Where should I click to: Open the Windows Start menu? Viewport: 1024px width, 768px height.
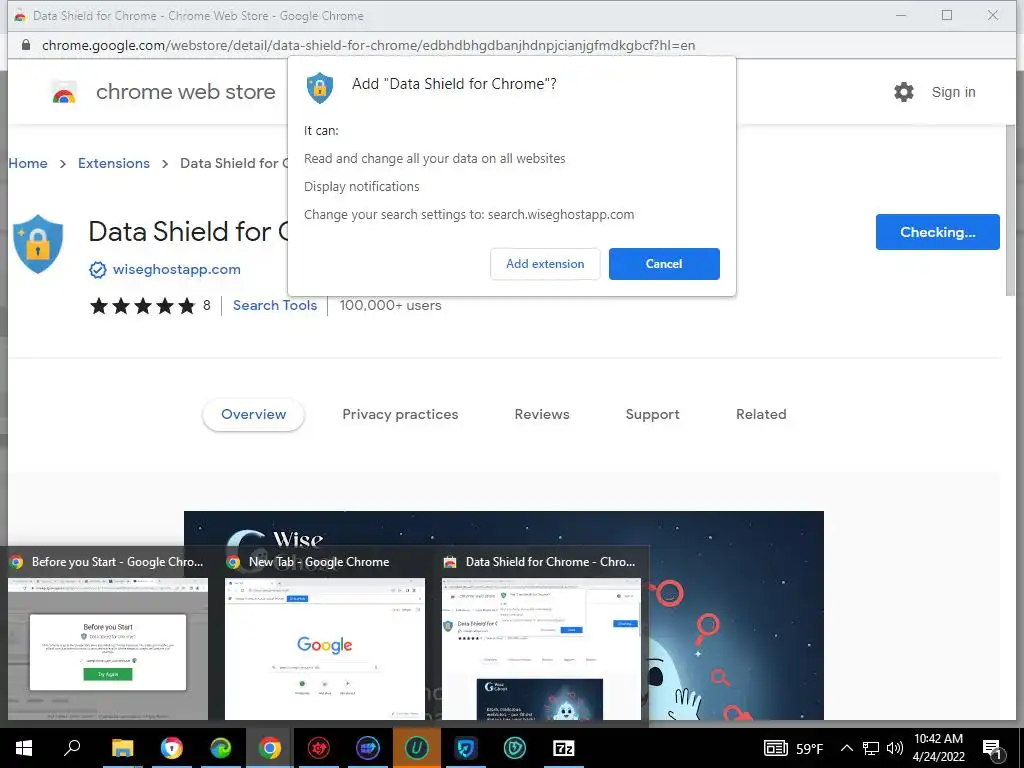click(24, 748)
